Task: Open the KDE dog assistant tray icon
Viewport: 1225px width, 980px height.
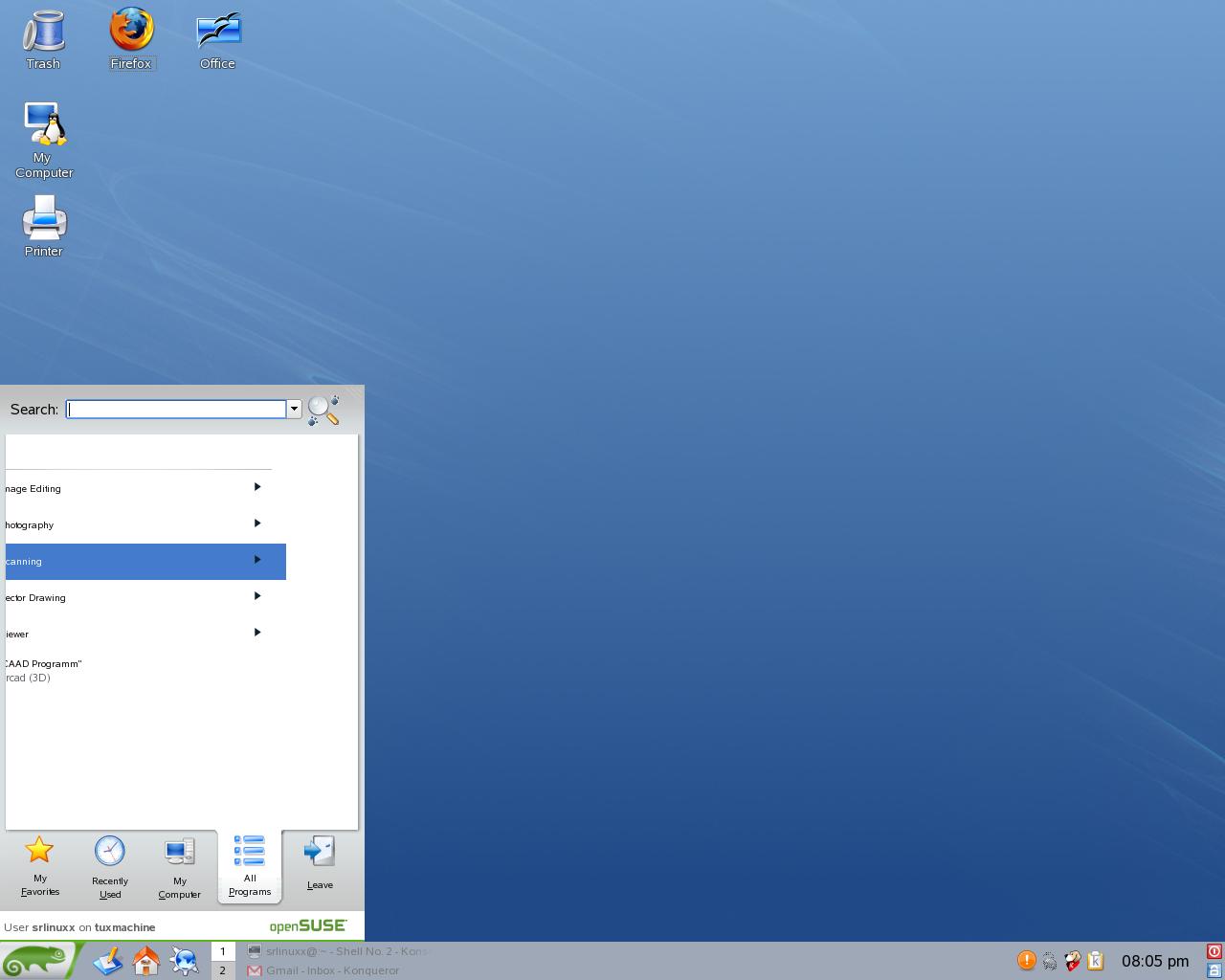Action: click(1072, 960)
